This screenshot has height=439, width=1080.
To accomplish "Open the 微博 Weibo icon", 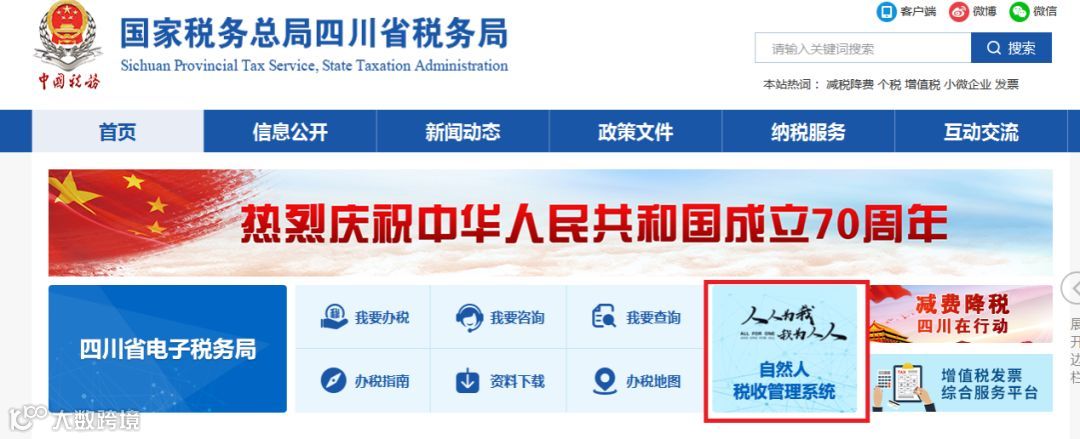I will tap(959, 11).
